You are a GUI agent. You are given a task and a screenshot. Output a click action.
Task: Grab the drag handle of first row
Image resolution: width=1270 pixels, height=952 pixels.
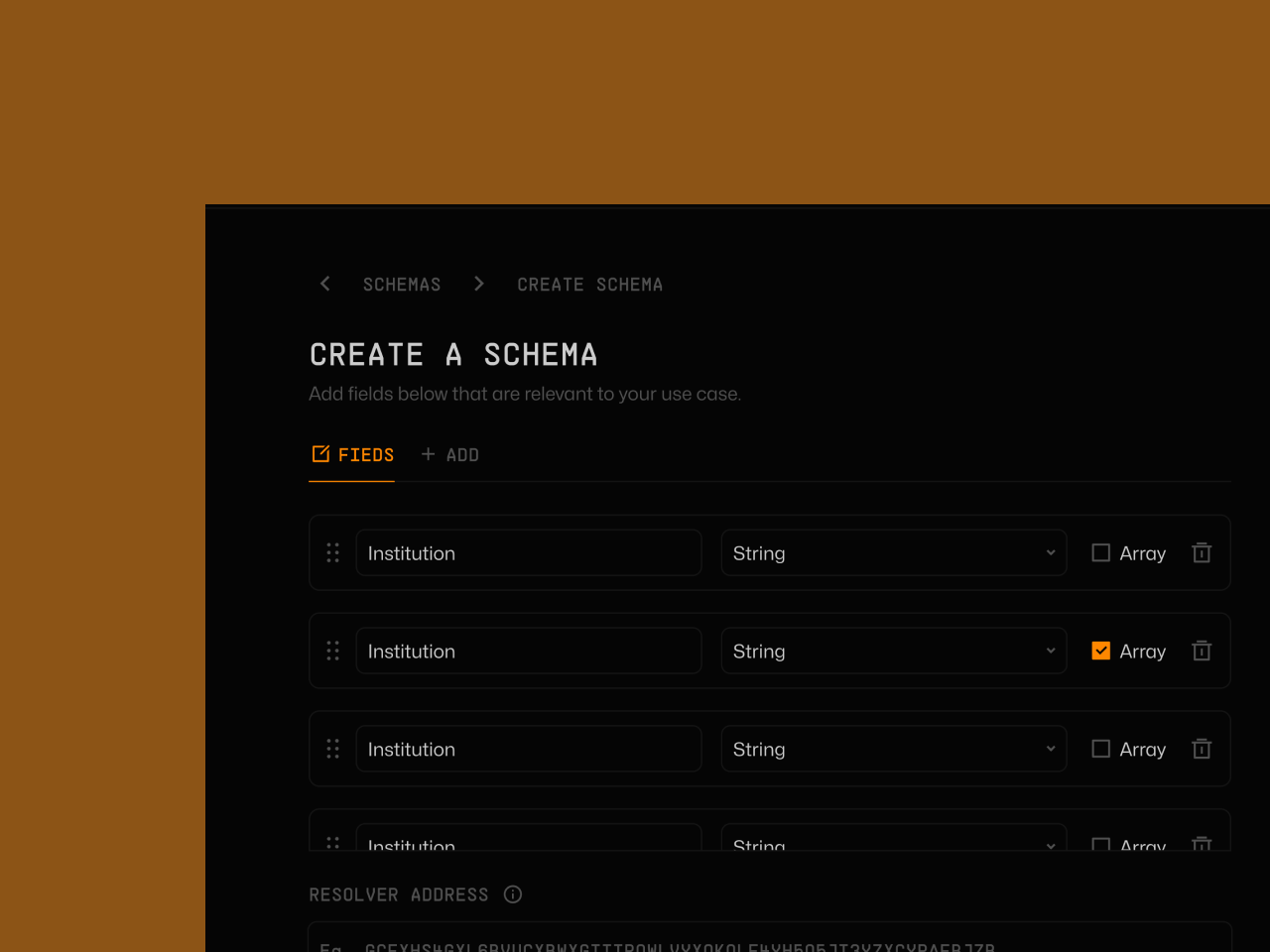(x=333, y=553)
